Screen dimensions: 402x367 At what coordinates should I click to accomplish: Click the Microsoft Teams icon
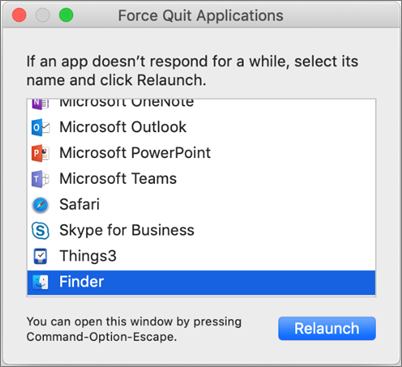(40, 179)
